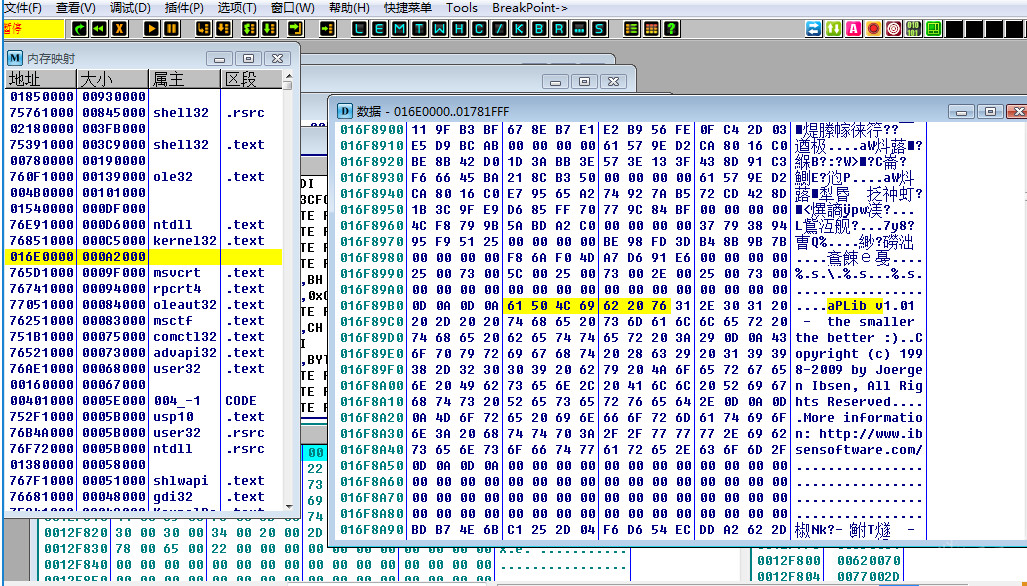Open the 查看(V) menu

tap(76, 8)
